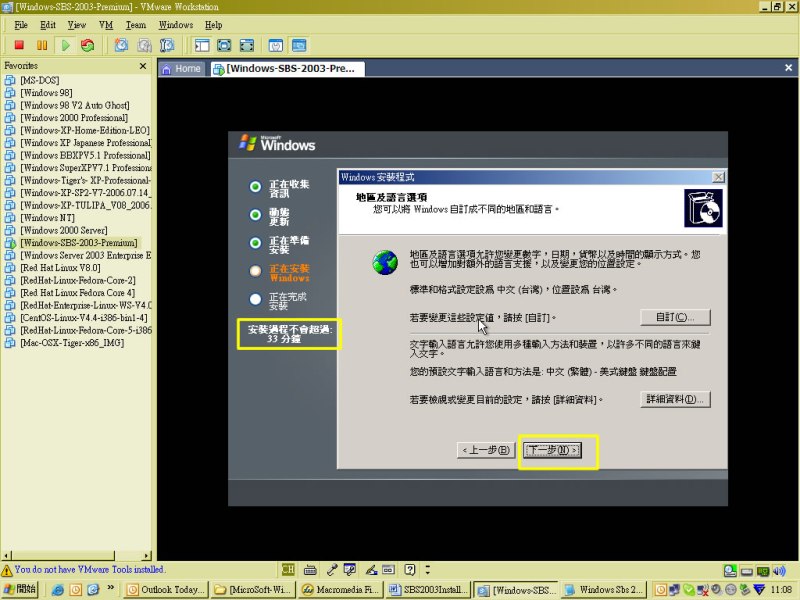Image resolution: width=800 pixels, height=600 pixels.
Task: Power on the VM with the green play icon
Action: coord(65,45)
